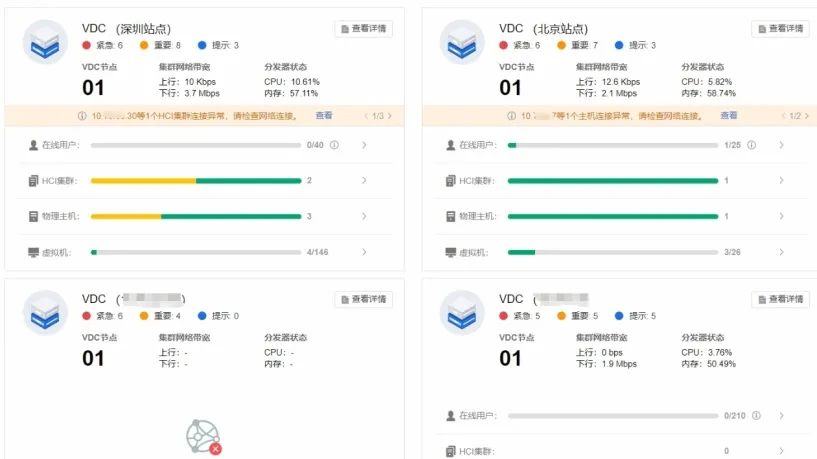This screenshot has height=459, width=817.
Task: Click the 在线用户 person icon in 北京站点 card
Action: (x=452, y=145)
